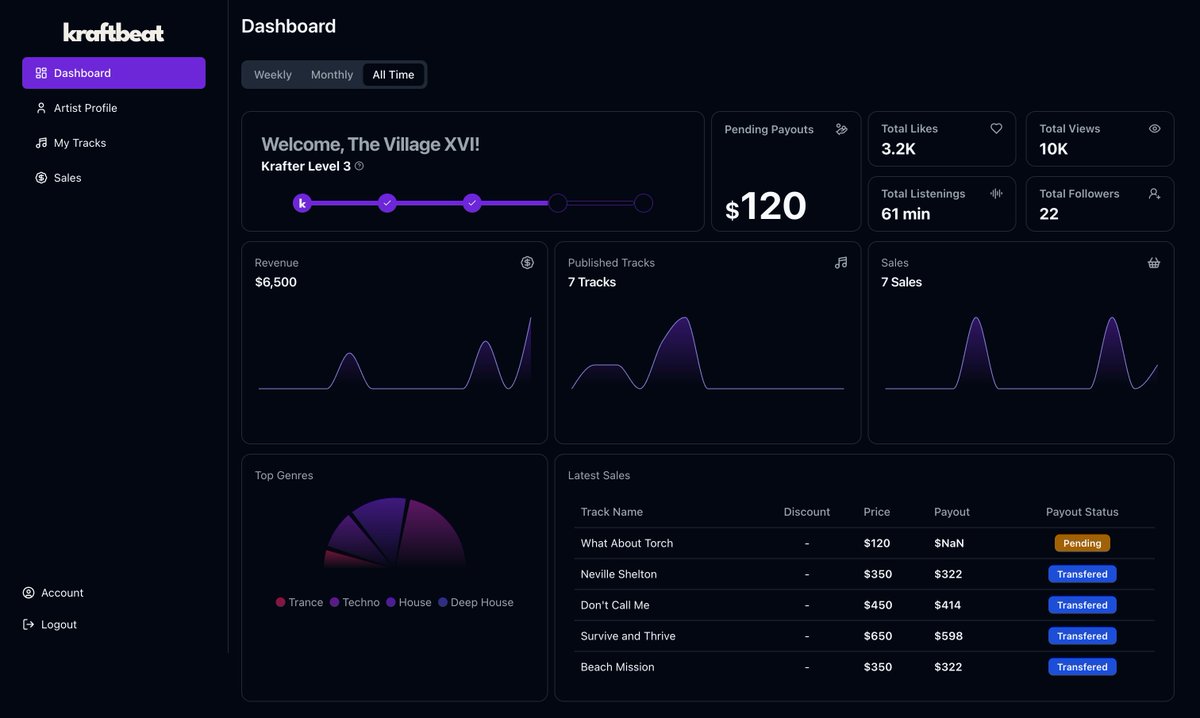Click the 'Latest Sales' heading
Viewport: 1200px width, 718px height.
[599, 476]
